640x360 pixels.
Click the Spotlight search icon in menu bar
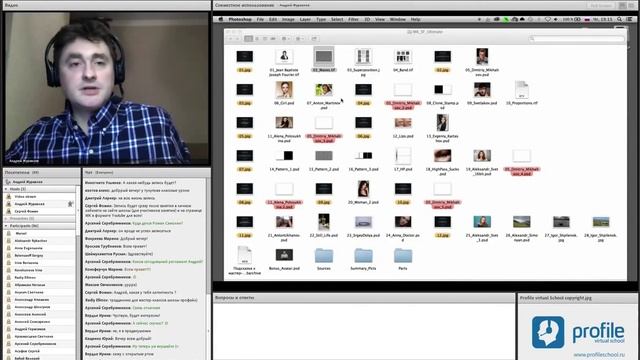click(x=620, y=19)
